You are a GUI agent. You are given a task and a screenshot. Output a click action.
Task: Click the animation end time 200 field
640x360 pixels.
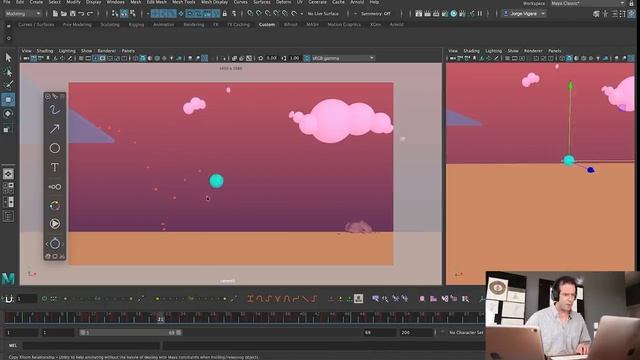click(416, 333)
